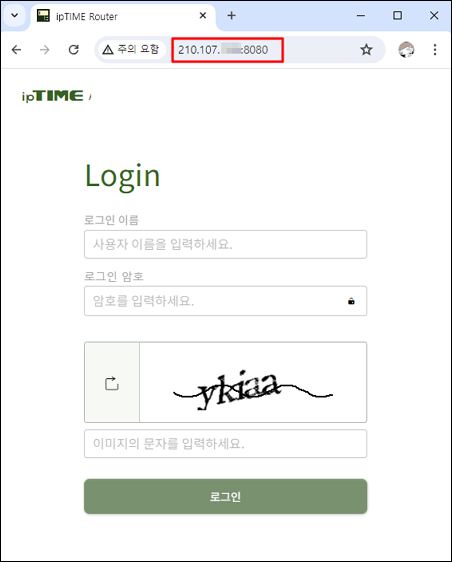The width and height of the screenshot is (452, 562).
Task: Focus the captcha text input field
Action: coord(225,444)
